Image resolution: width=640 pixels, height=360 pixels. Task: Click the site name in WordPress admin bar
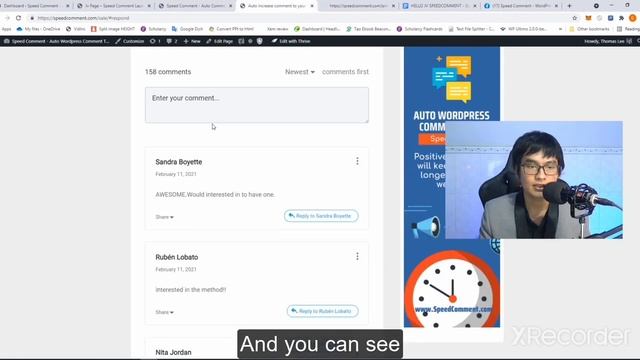click(x=56, y=41)
